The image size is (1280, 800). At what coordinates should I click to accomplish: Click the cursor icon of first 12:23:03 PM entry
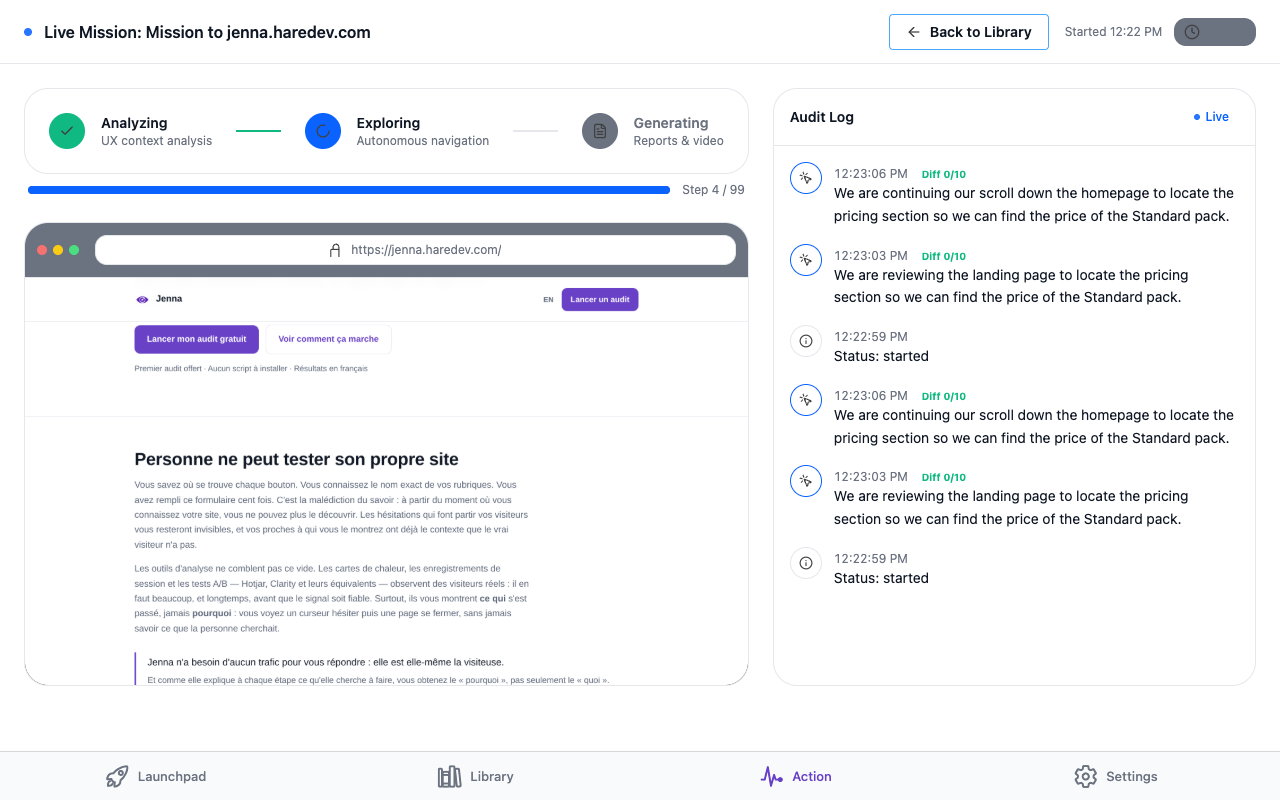coord(806,260)
